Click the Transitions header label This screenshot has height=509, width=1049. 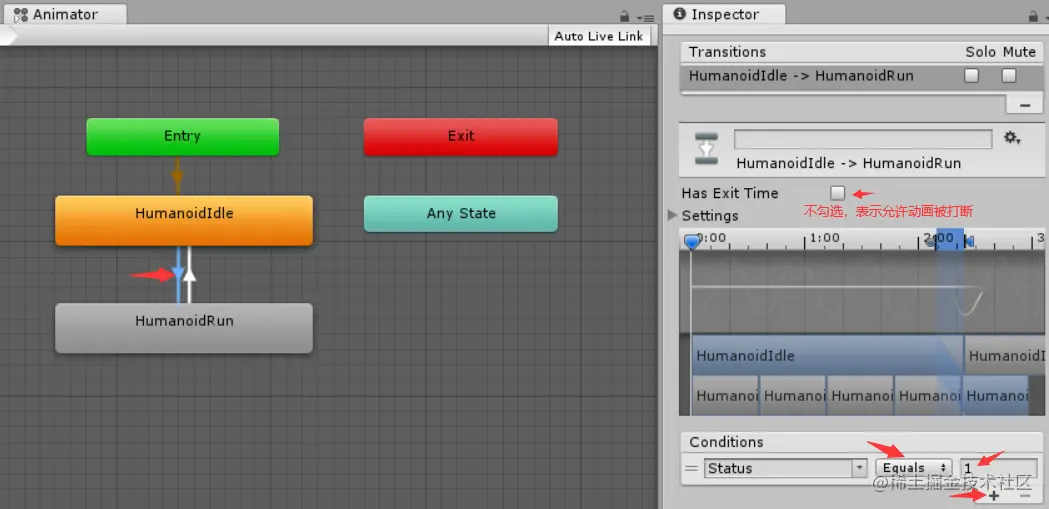click(727, 52)
